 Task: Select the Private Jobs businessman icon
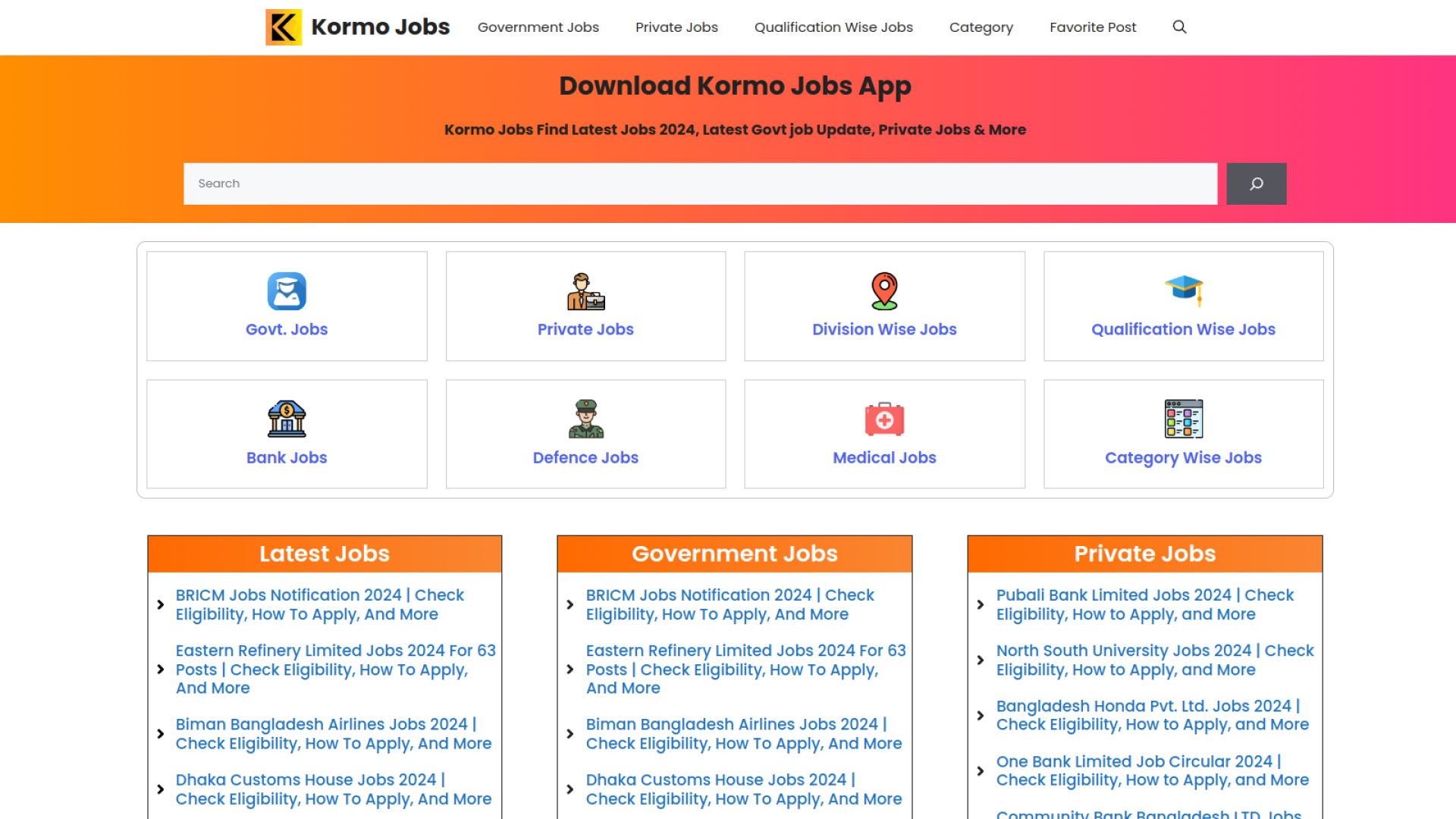coord(585,291)
